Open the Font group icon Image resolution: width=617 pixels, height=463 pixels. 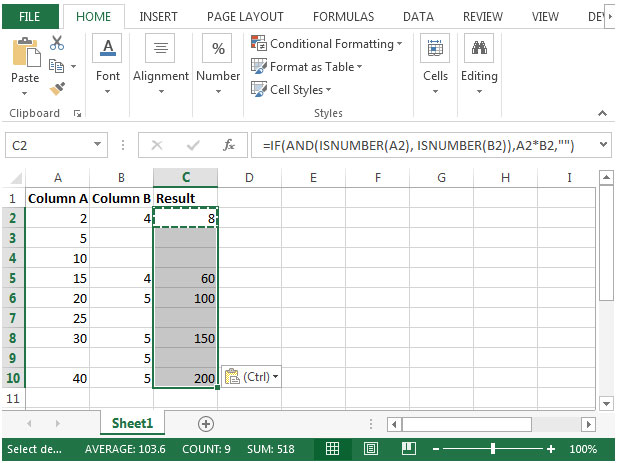[108, 48]
